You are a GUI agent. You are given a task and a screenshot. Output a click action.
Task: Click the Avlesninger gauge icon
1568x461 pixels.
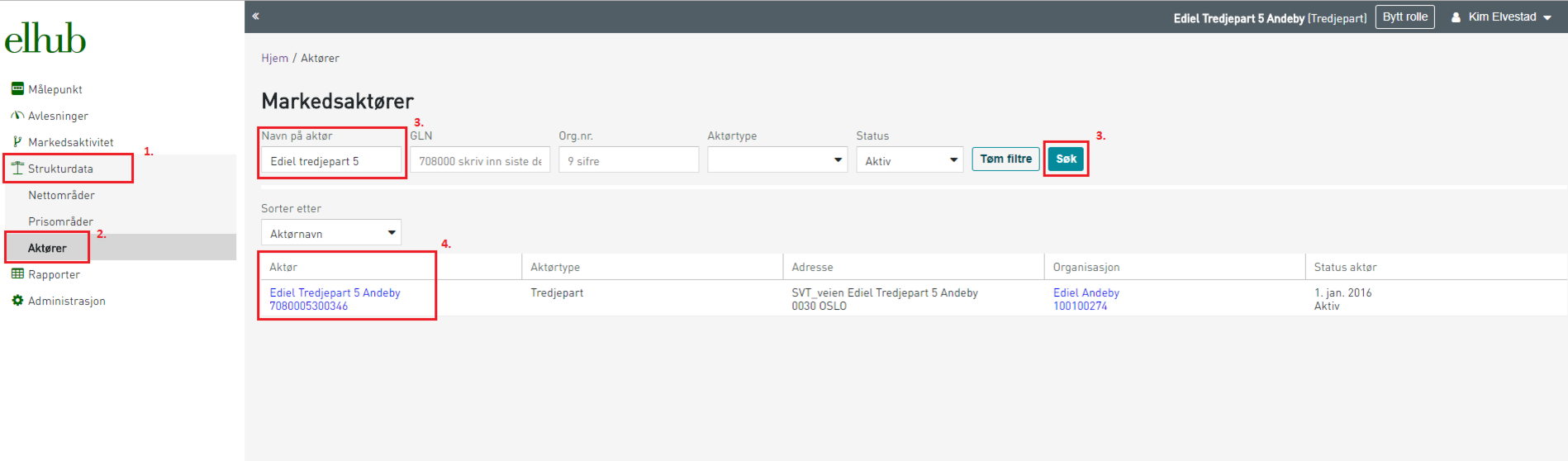17,116
